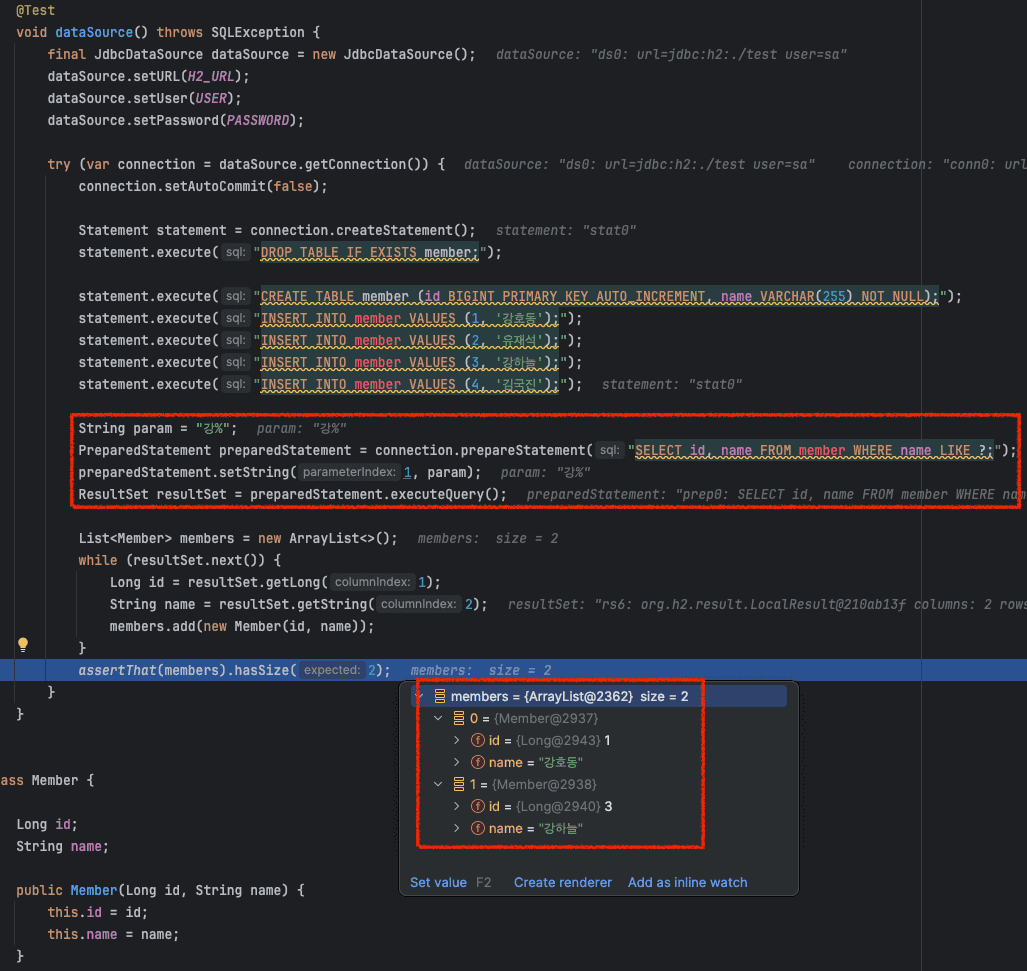Click the object icon for element 1 Member@2938
Image resolution: width=1027 pixels, height=971 pixels.
coord(459,784)
